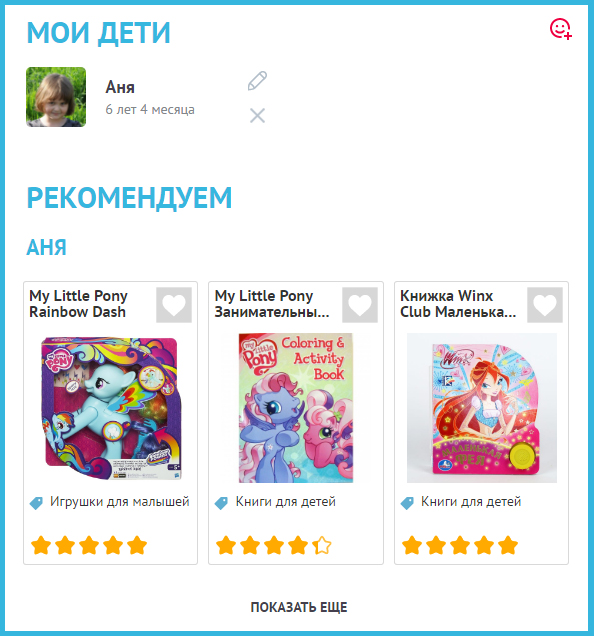Open Книги для детей under Winx book
The width and height of the screenshot is (594, 636).
(471, 502)
